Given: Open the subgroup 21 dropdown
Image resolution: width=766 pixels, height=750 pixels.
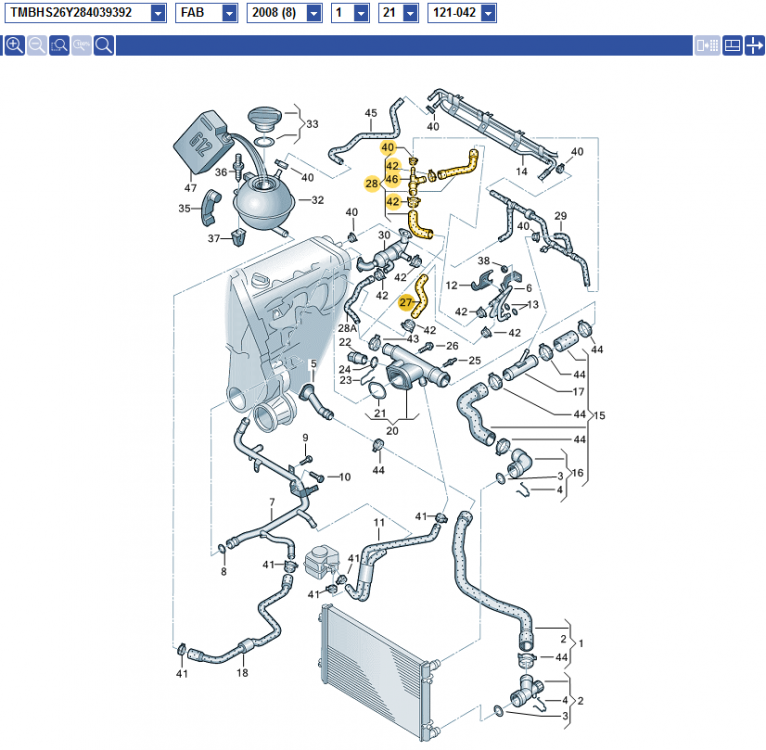Looking at the screenshot, I should tap(410, 13).
